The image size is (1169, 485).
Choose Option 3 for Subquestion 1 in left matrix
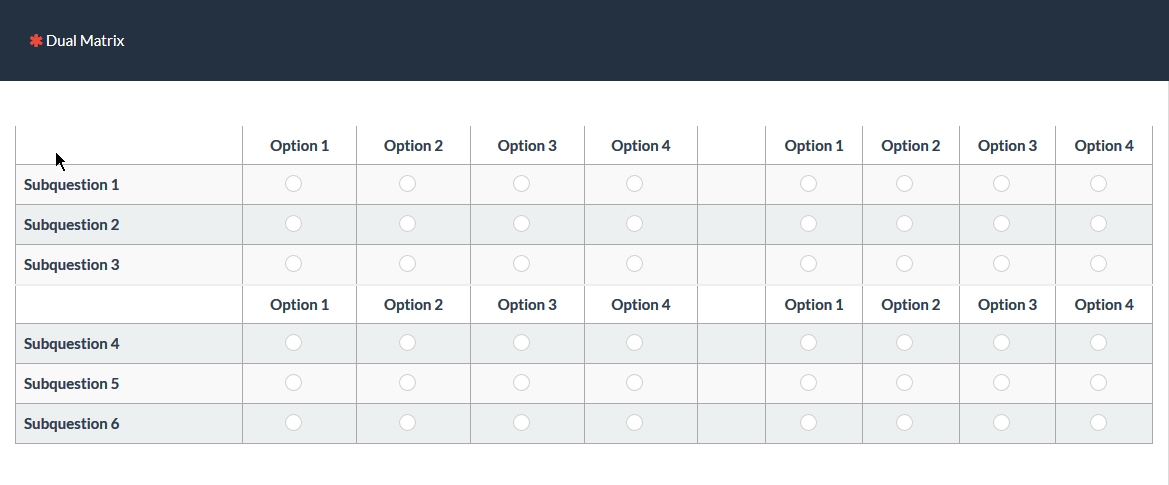521,183
